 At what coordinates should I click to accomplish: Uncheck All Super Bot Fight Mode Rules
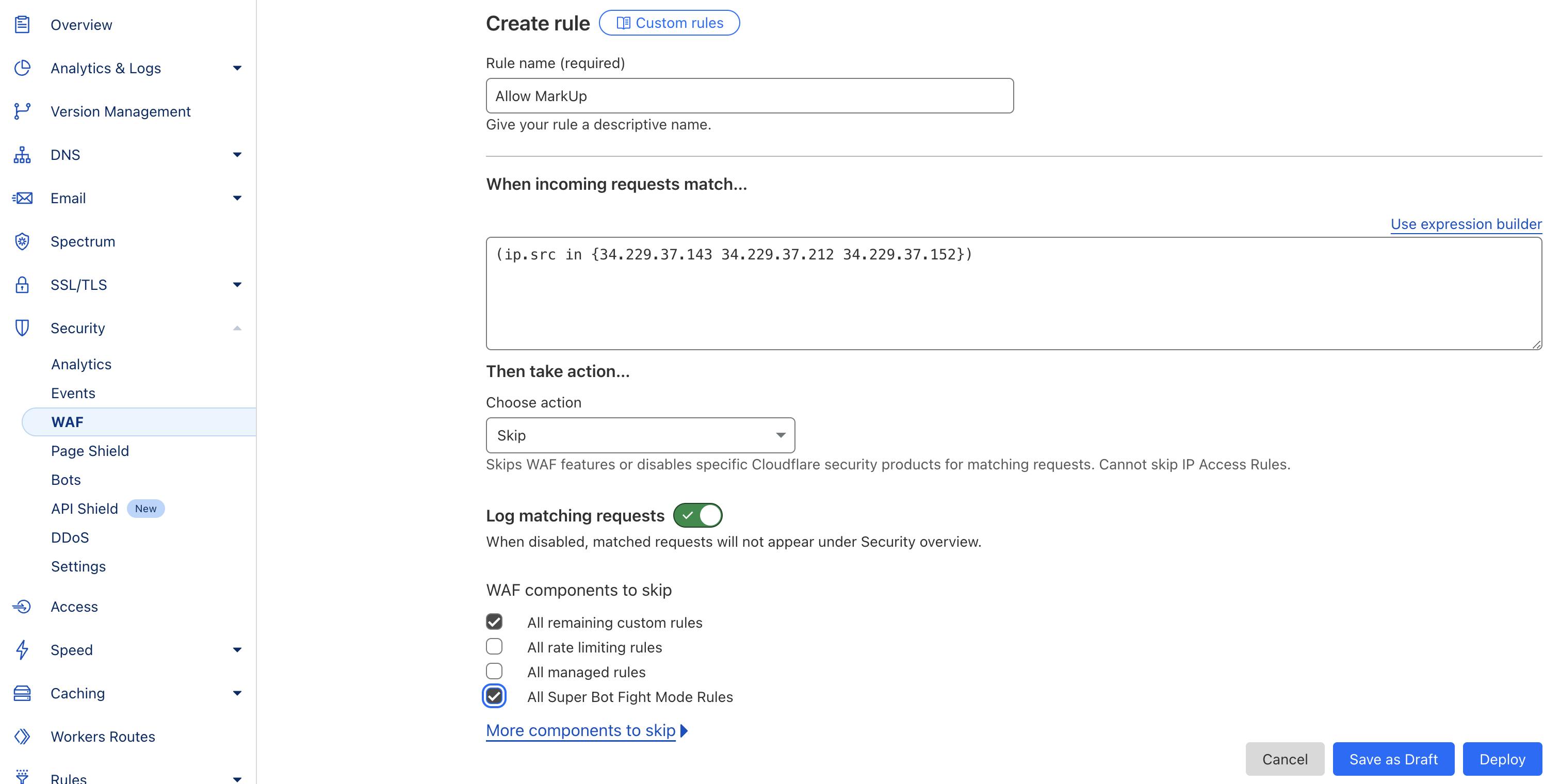coord(494,696)
